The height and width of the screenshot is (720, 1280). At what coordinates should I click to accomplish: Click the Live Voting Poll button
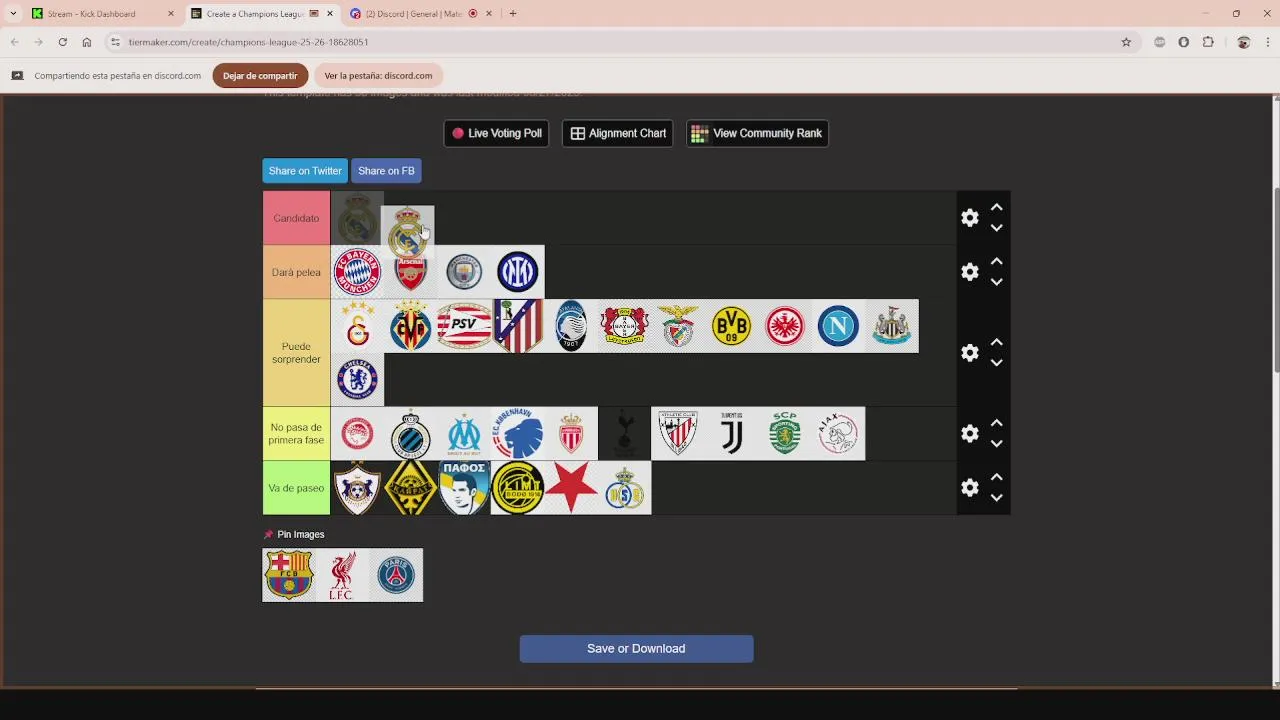(496, 133)
